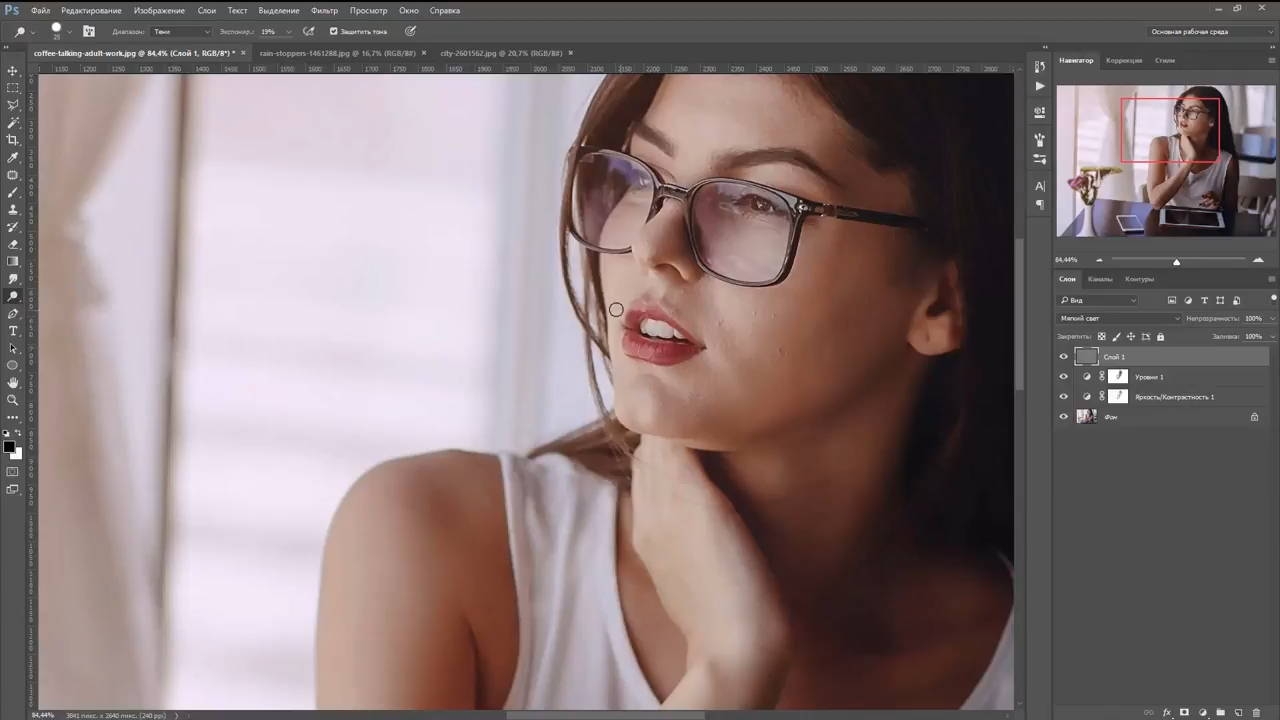Select the Hand tool

13,383
